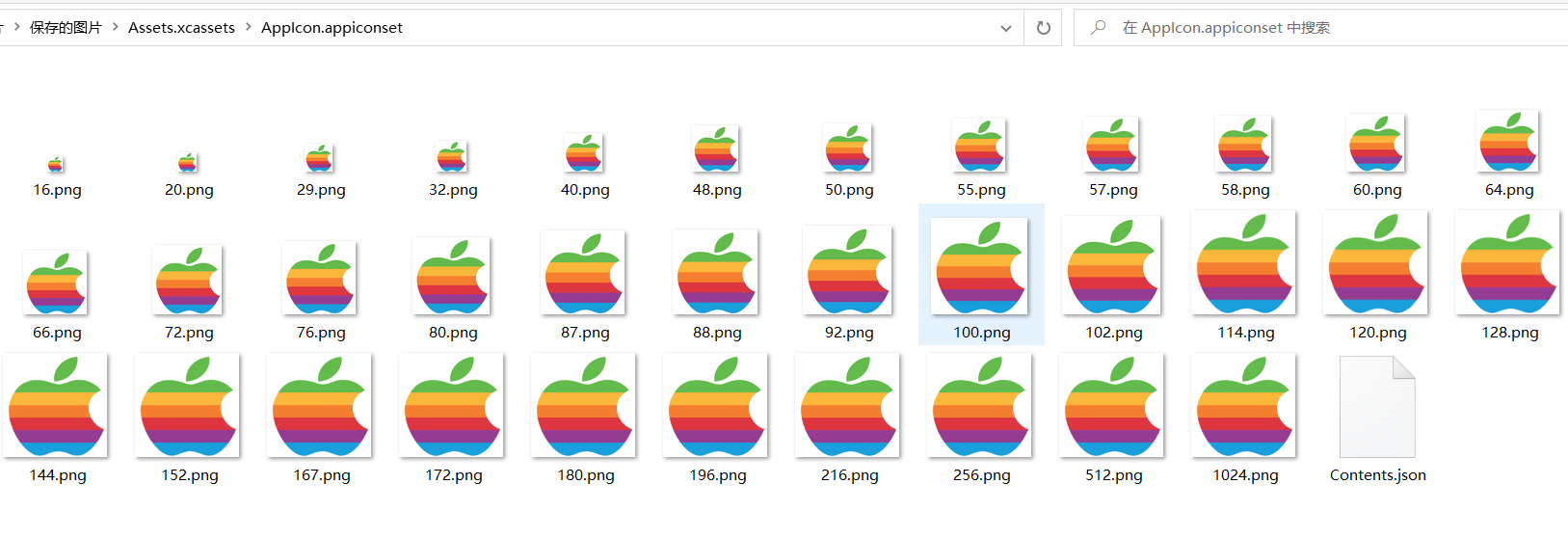Select the 29.png file icon
Screen dimensions: 1568x538
pyautogui.click(x=319, y=158)
